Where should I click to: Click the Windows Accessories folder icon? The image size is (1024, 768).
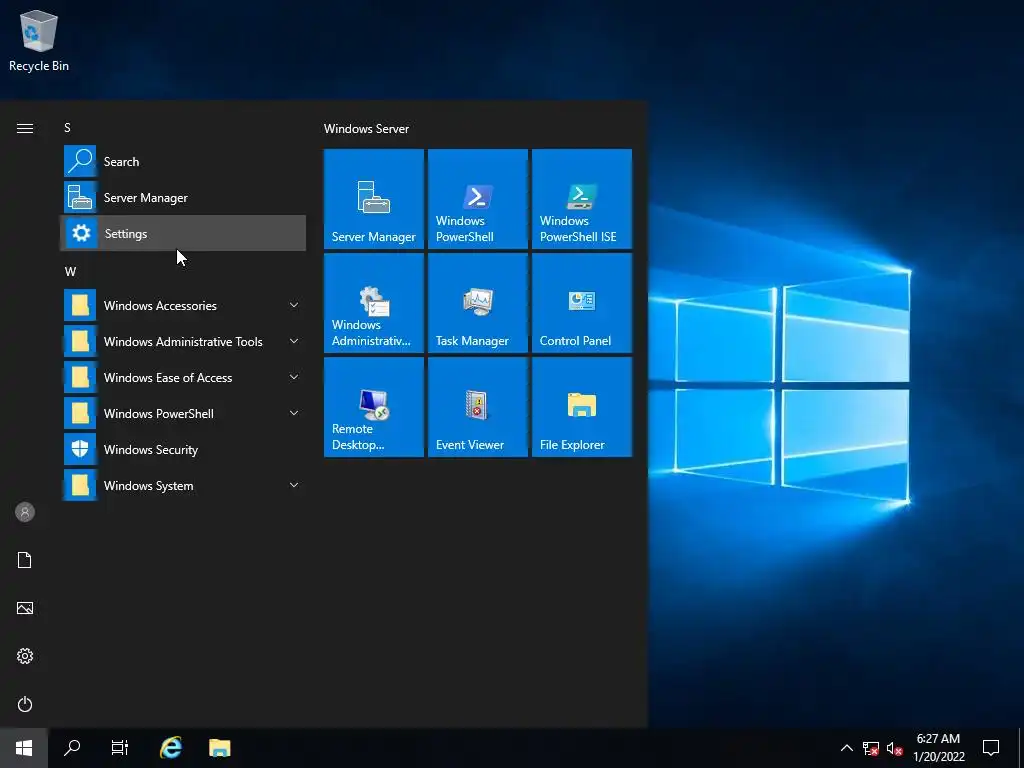point(80,305)
